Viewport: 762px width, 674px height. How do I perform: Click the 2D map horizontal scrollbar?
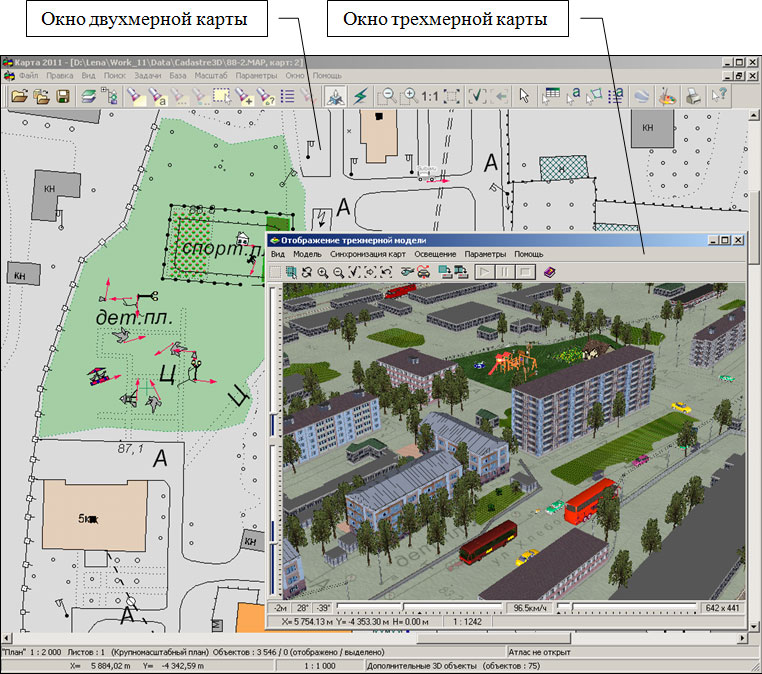[374, 638]
